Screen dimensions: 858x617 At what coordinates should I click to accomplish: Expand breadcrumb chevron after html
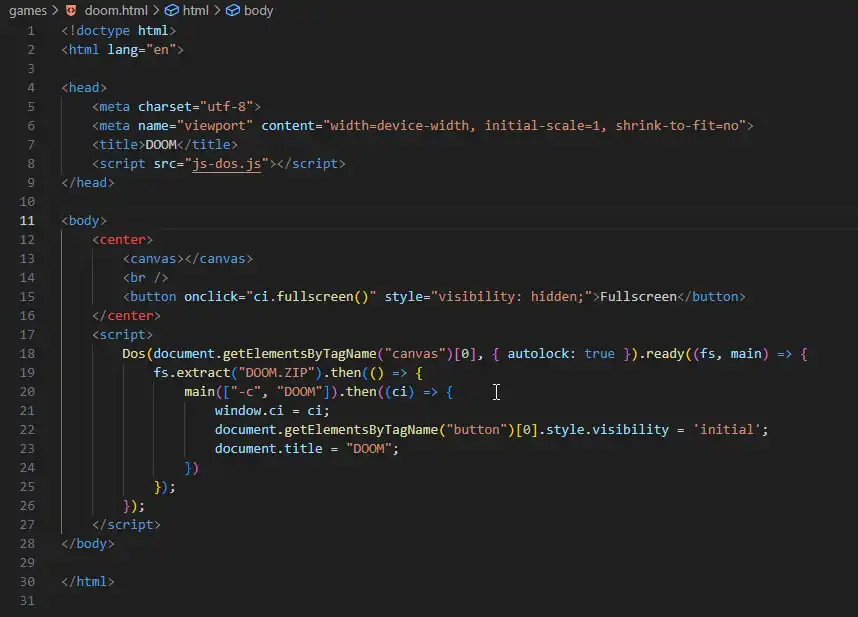[x=217, y=10]
